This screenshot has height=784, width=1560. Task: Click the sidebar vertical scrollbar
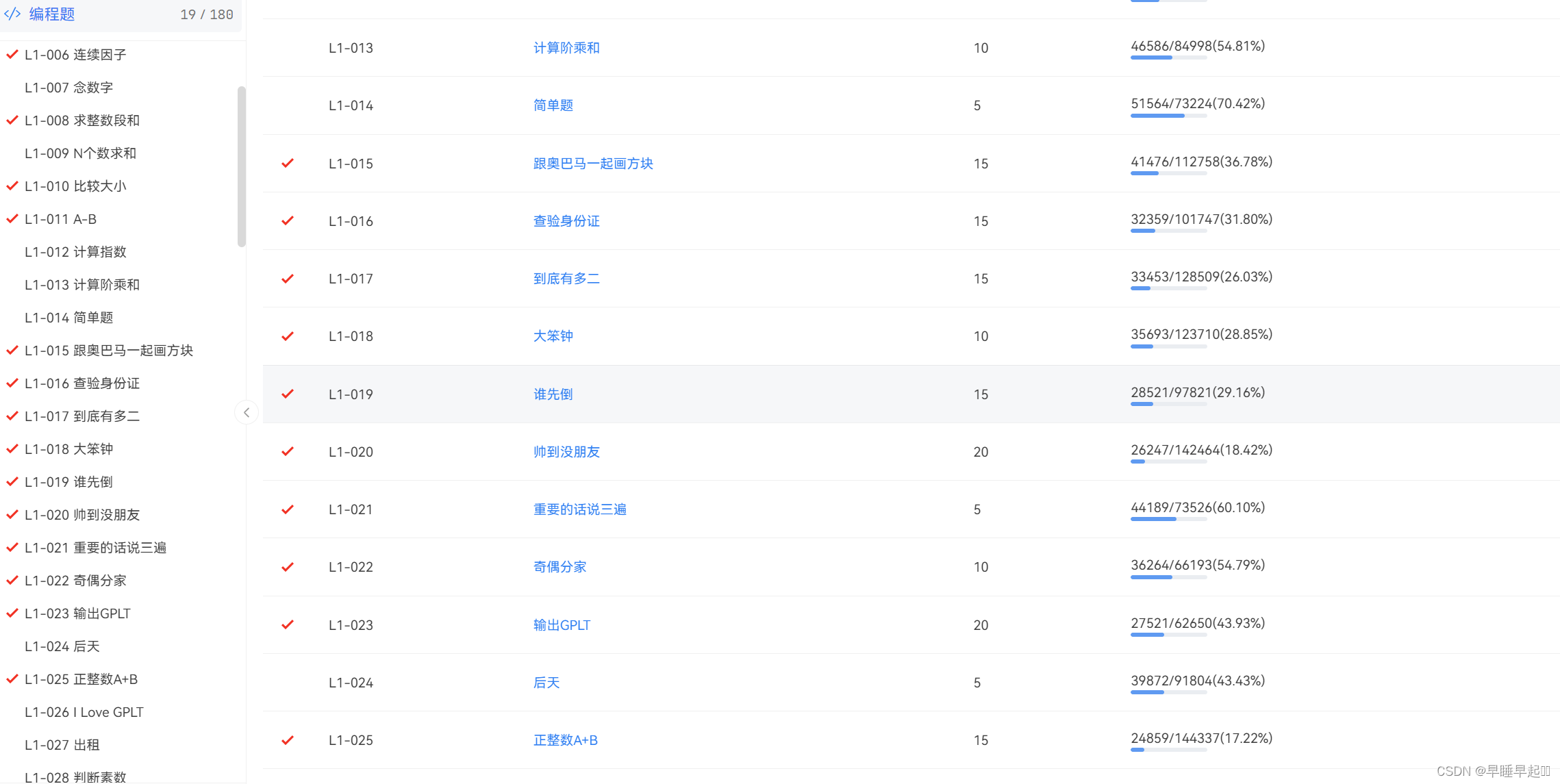(241, 166)
